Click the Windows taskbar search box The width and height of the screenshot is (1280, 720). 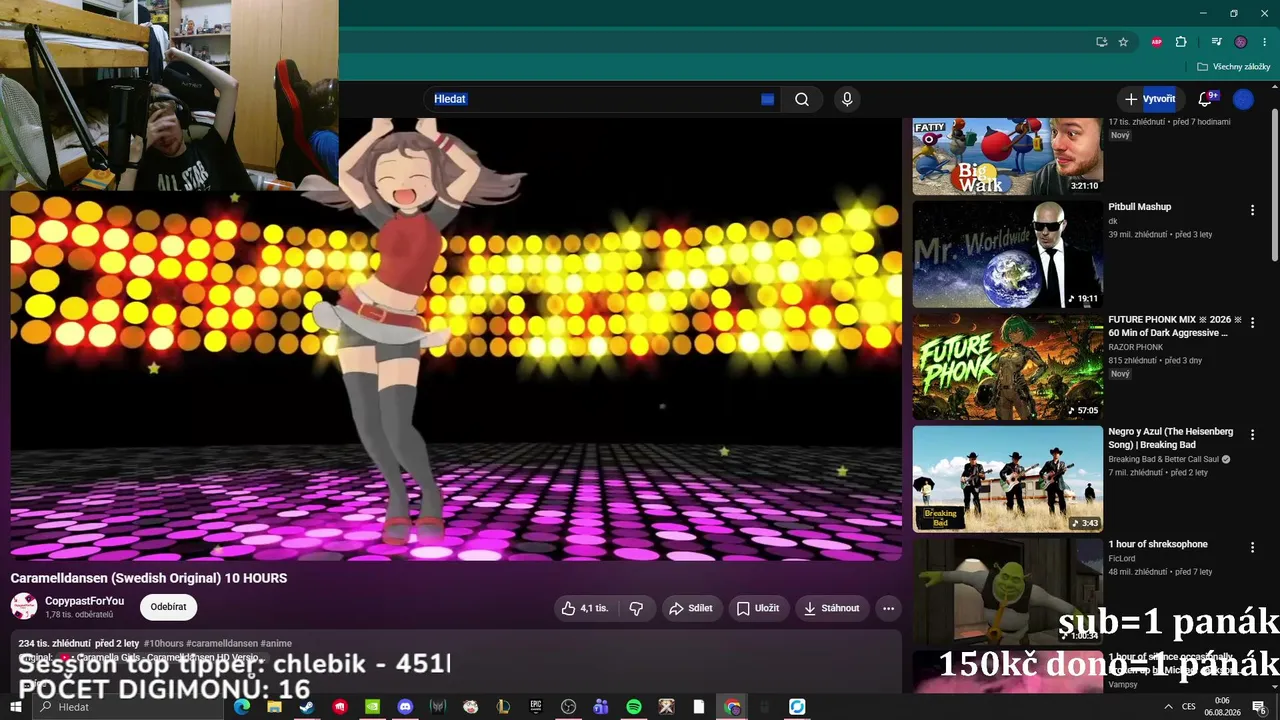pos(128,707)
